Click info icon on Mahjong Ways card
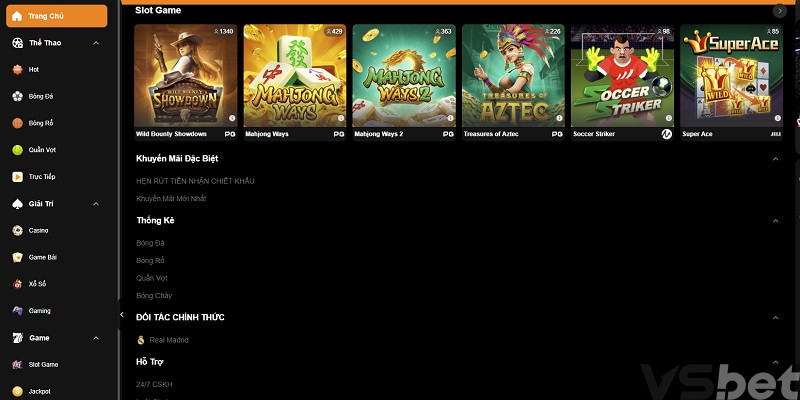This screenshot has width=800, height=400. click(x=341, y=118)
